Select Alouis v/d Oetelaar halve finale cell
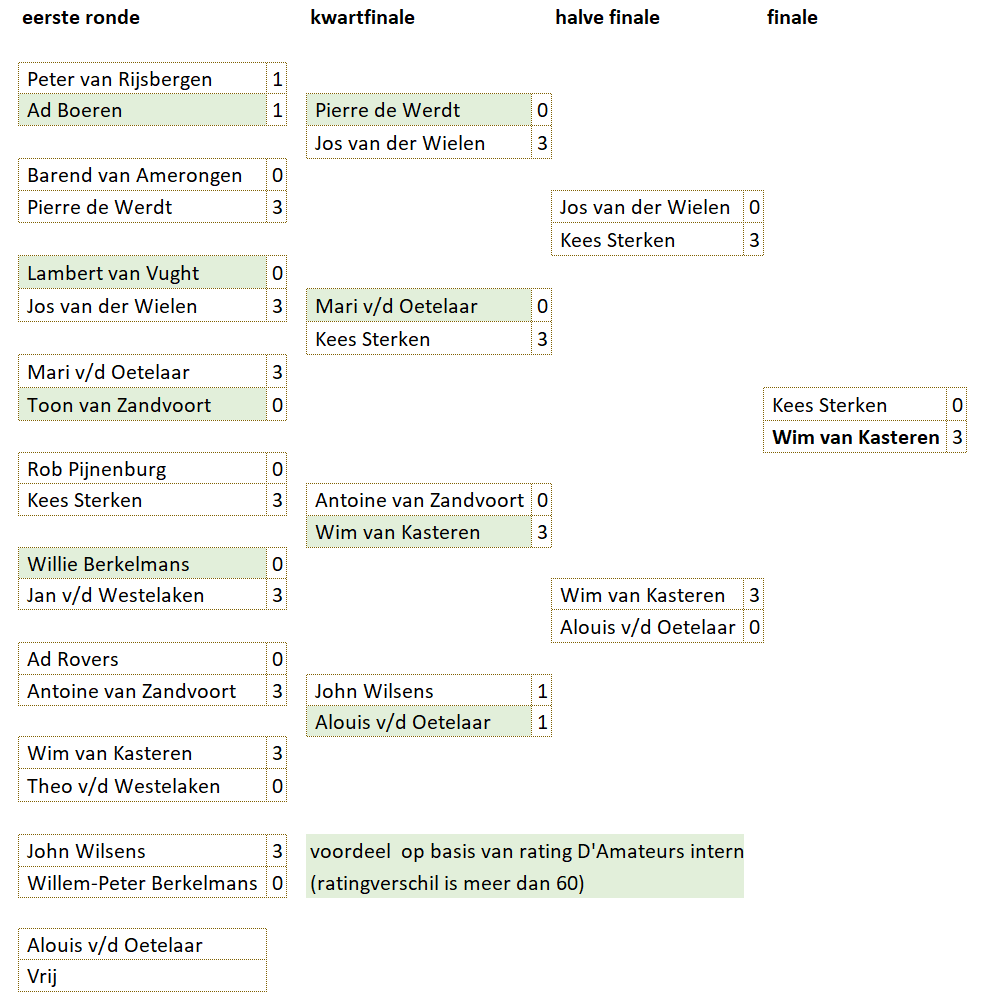The image size is (987, 992). coord(647,627)
